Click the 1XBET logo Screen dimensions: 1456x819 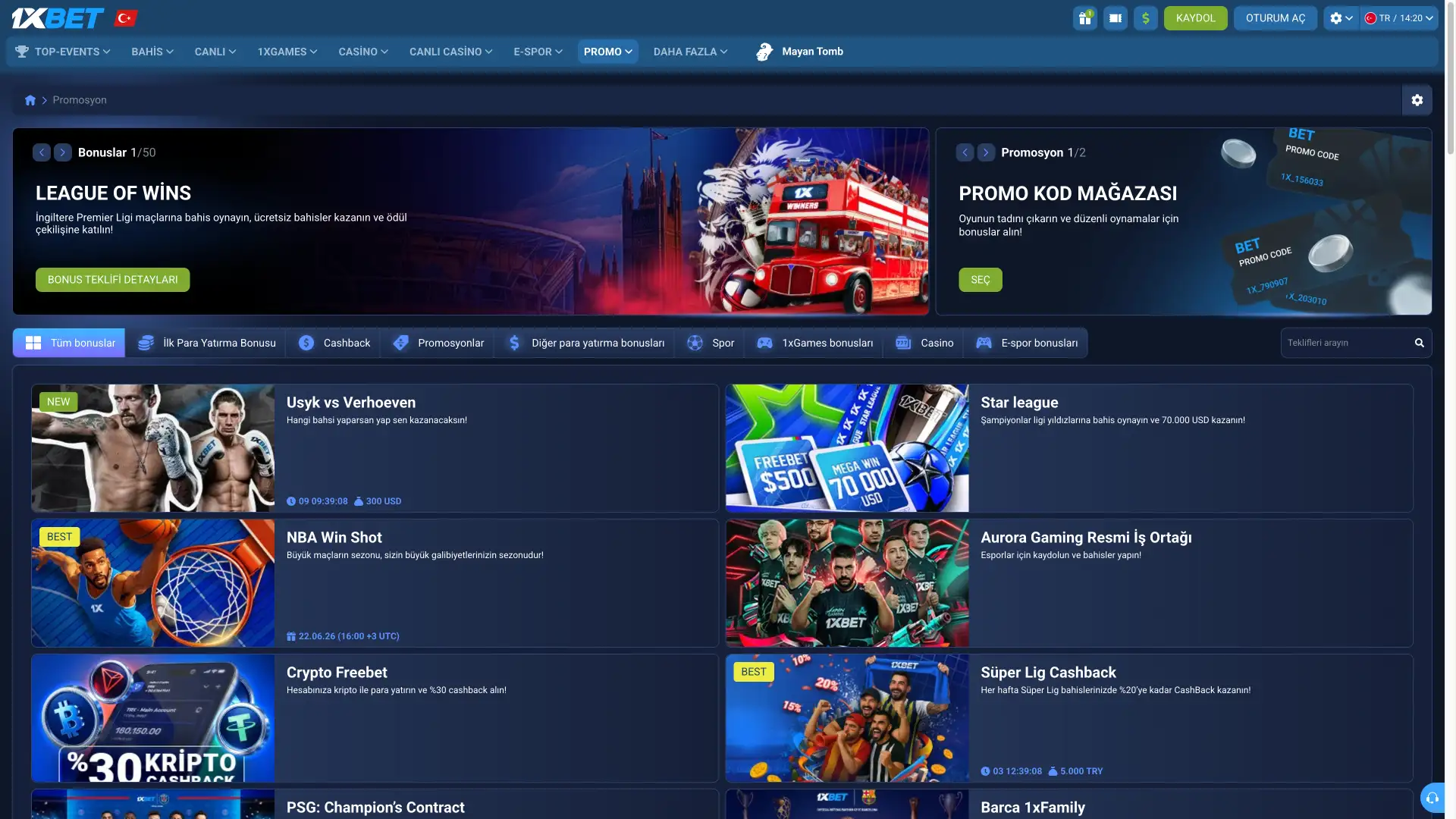coord(58,18)
